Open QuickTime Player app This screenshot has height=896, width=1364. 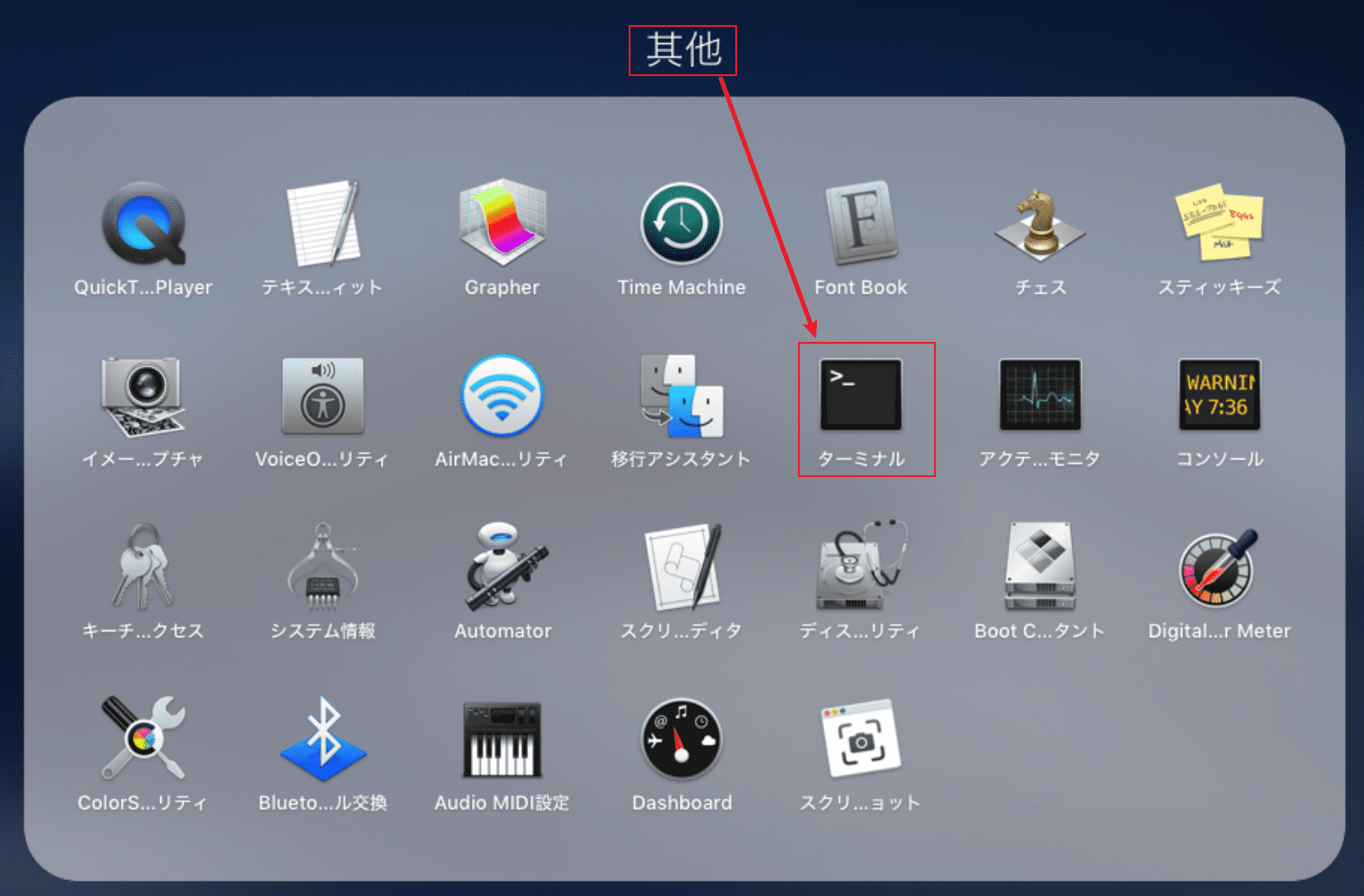(x=143, y=225)
